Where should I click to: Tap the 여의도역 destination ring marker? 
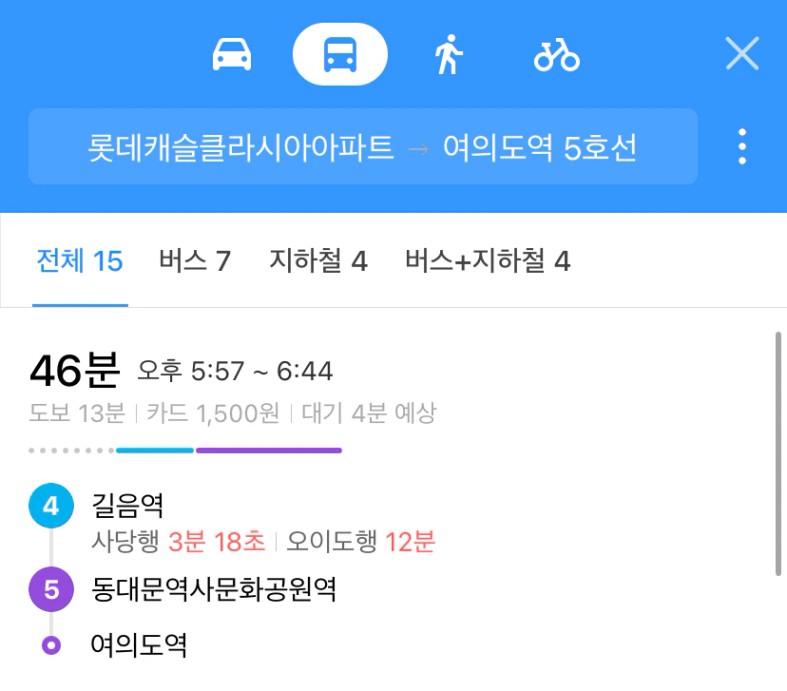(x=51, y=645)
